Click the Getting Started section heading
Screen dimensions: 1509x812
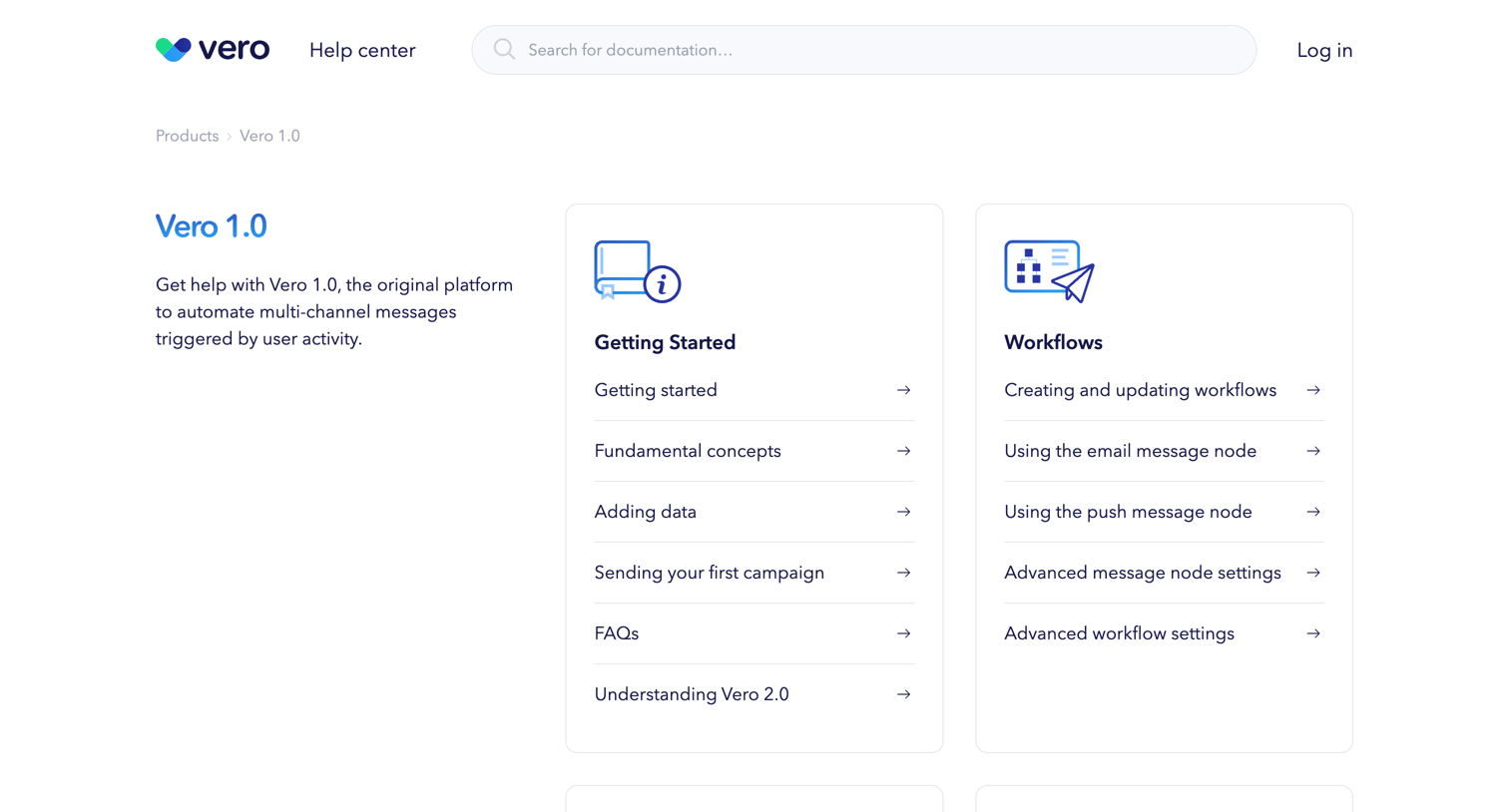(x=665, y=342)
